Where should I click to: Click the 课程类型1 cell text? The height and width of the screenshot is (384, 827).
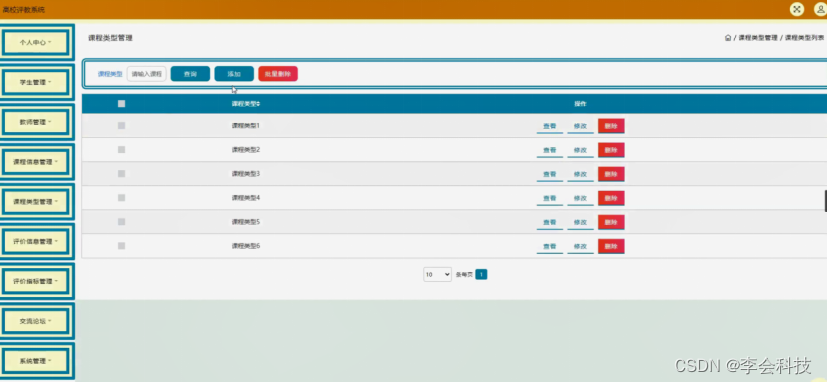pyautogui.click(x=246, y=126)
